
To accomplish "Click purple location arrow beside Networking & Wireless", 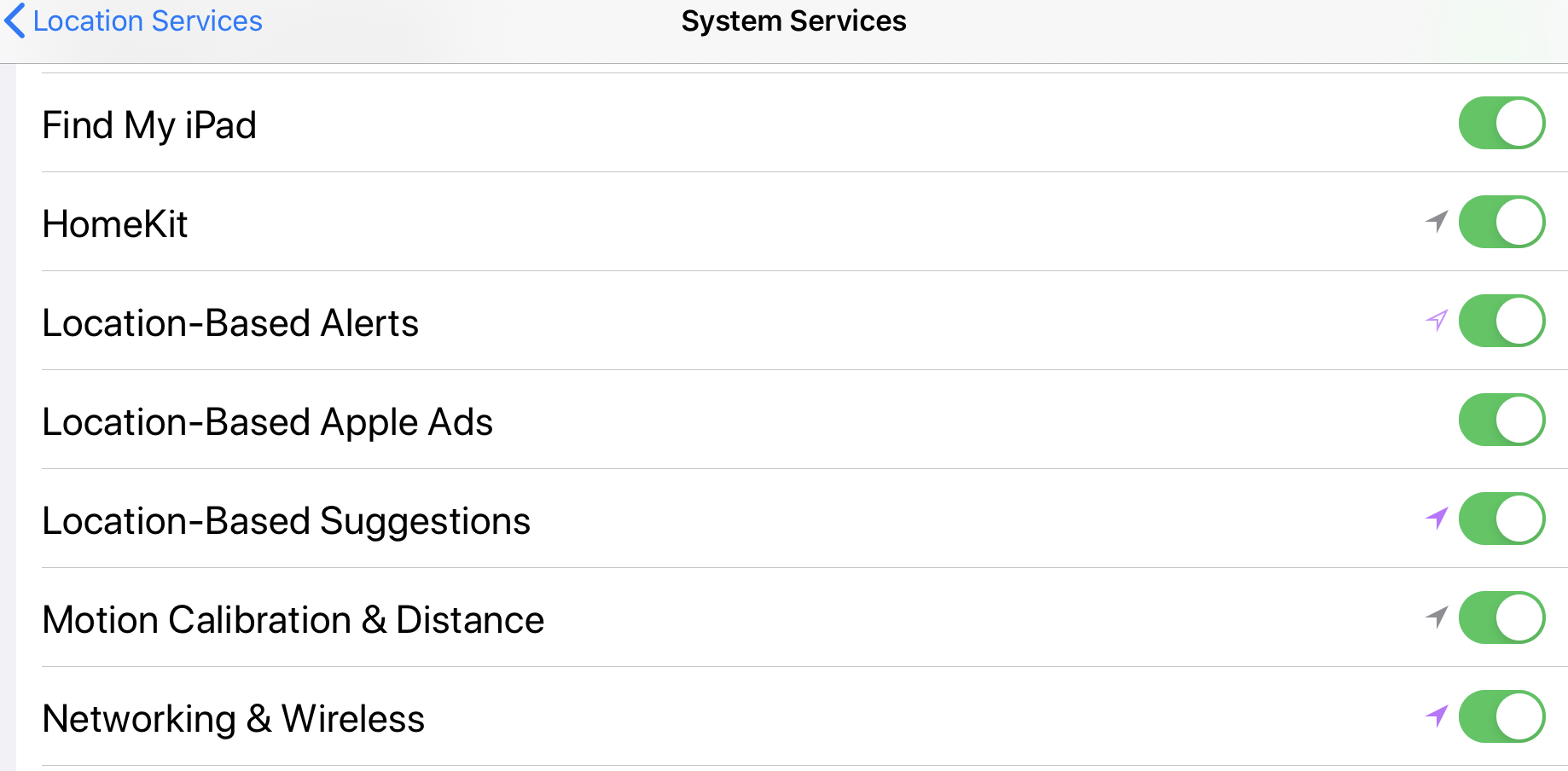I will pos(1437,716).
